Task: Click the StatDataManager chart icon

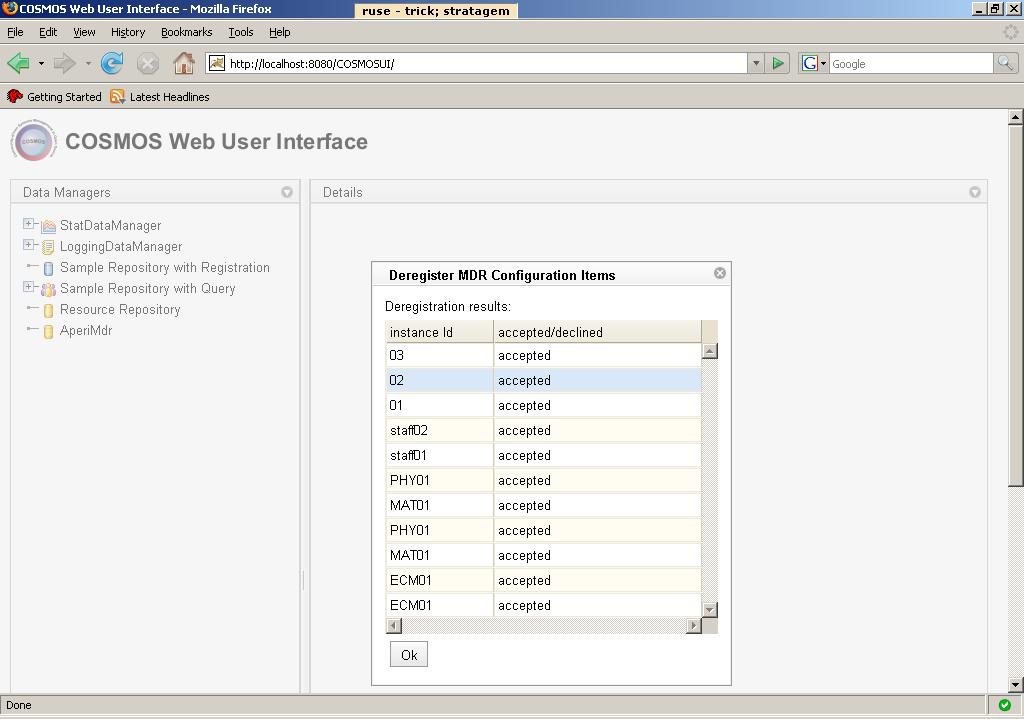Action: coord(48,226)
